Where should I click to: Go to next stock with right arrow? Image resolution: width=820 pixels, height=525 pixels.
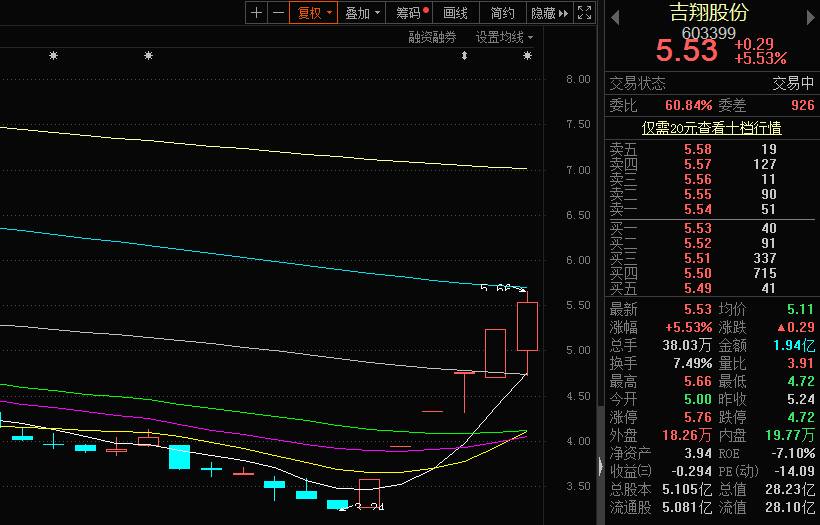click(x=811, y=18)
